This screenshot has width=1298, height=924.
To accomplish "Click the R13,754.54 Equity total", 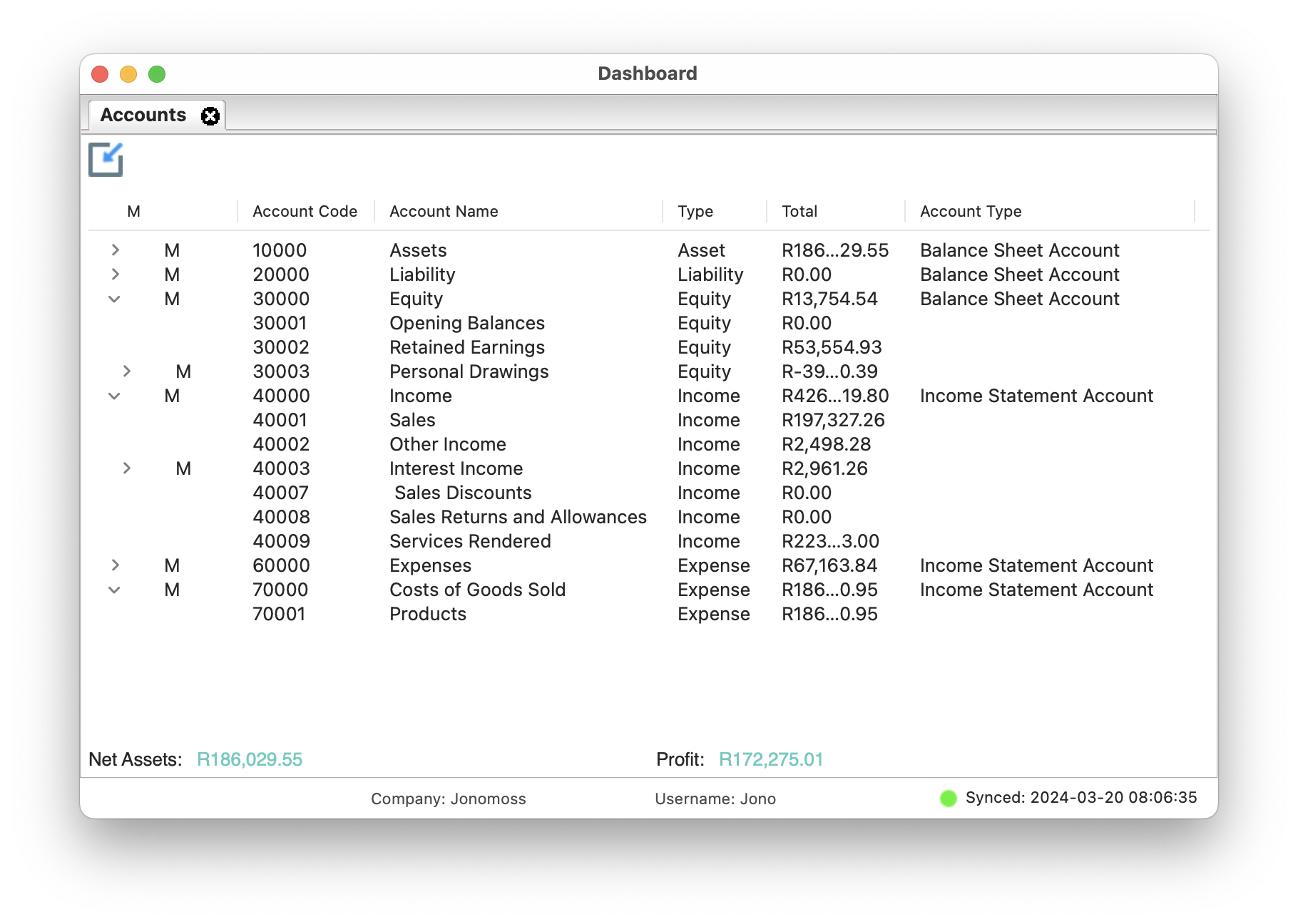I will click(829, 299).
